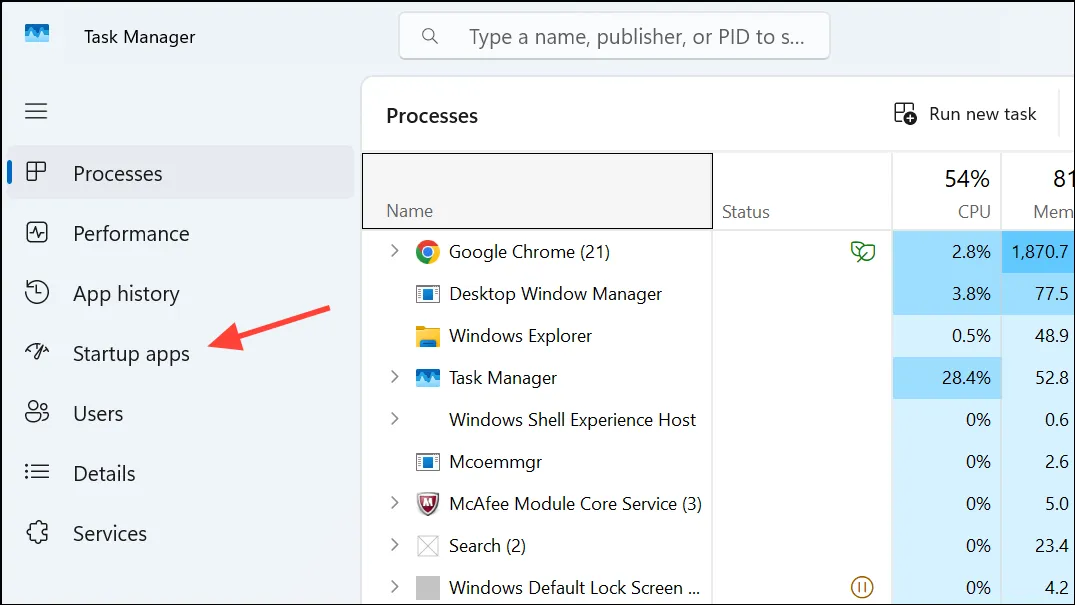Image resolution: width=1075 pixels, height=605 pixels.
Task: Click the Desktop Window Manager icon
Action: click(428, 294)
